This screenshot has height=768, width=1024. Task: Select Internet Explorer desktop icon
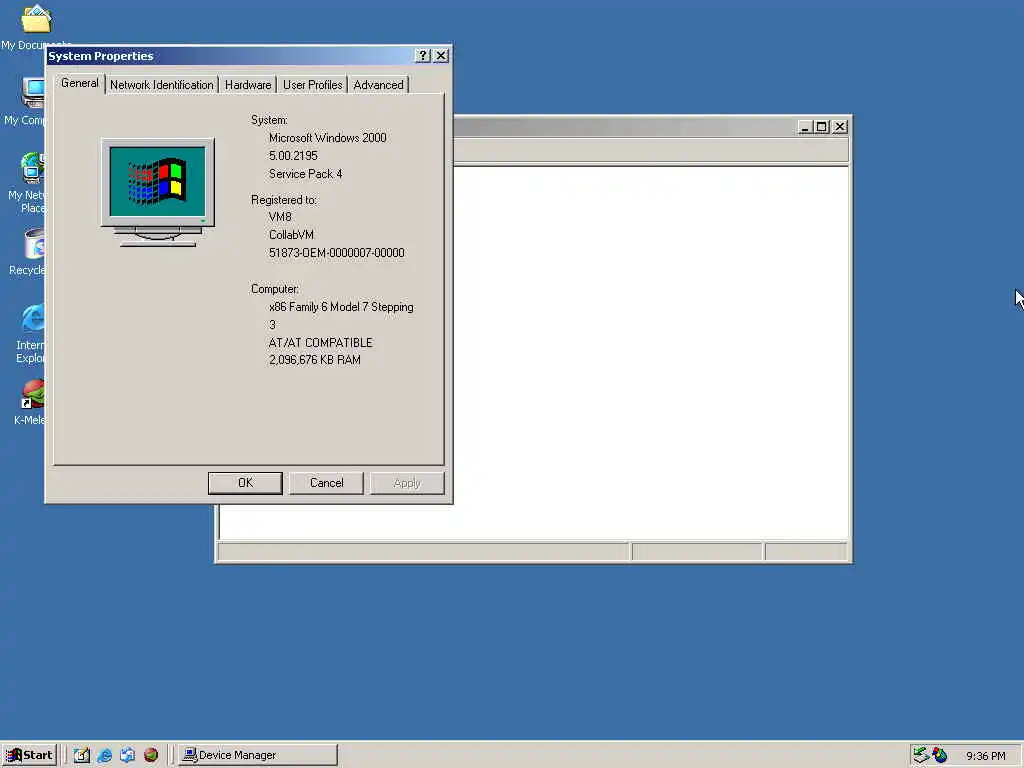pos(31,333)
